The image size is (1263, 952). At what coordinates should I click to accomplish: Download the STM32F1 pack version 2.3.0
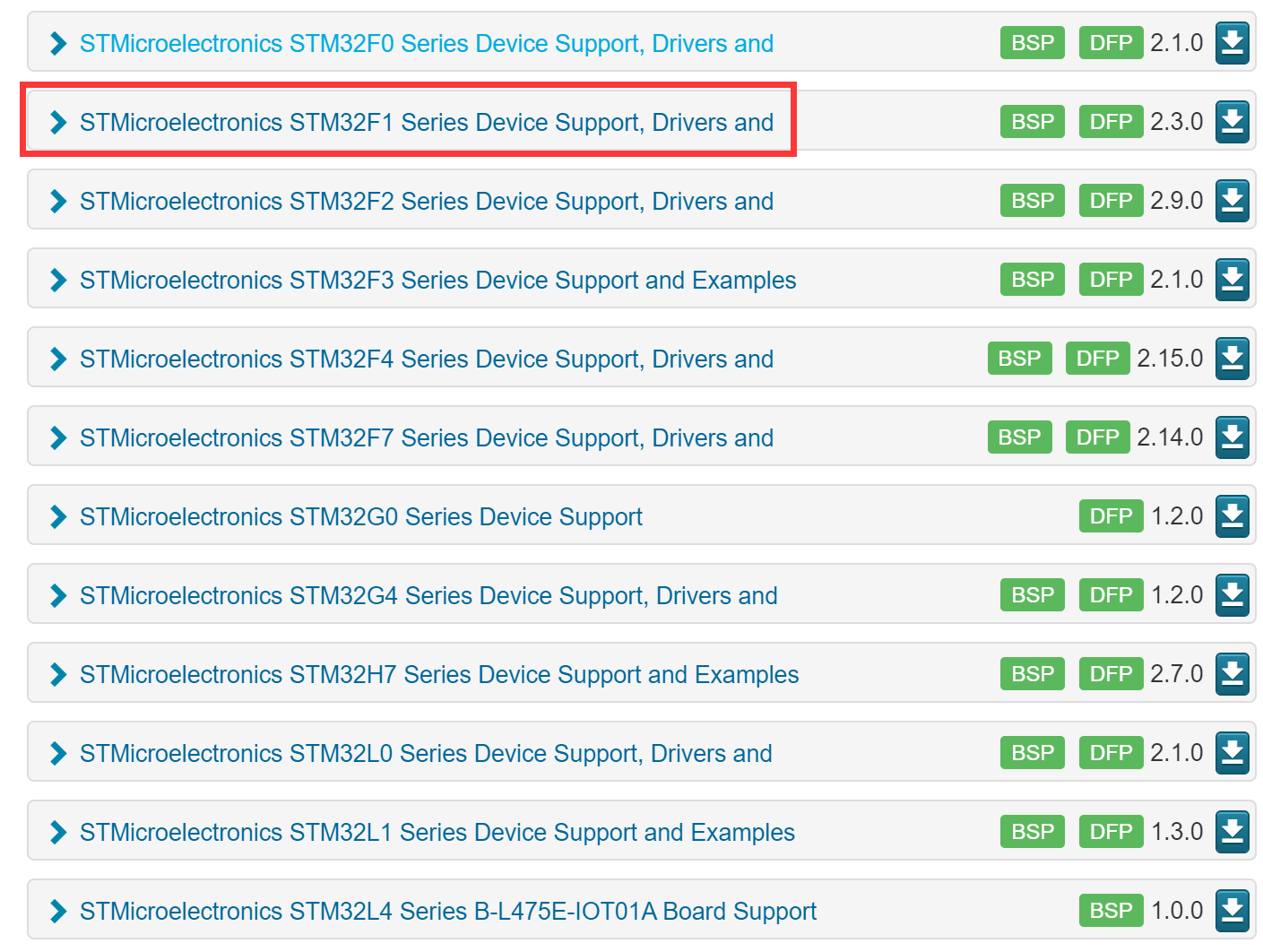1233,122
